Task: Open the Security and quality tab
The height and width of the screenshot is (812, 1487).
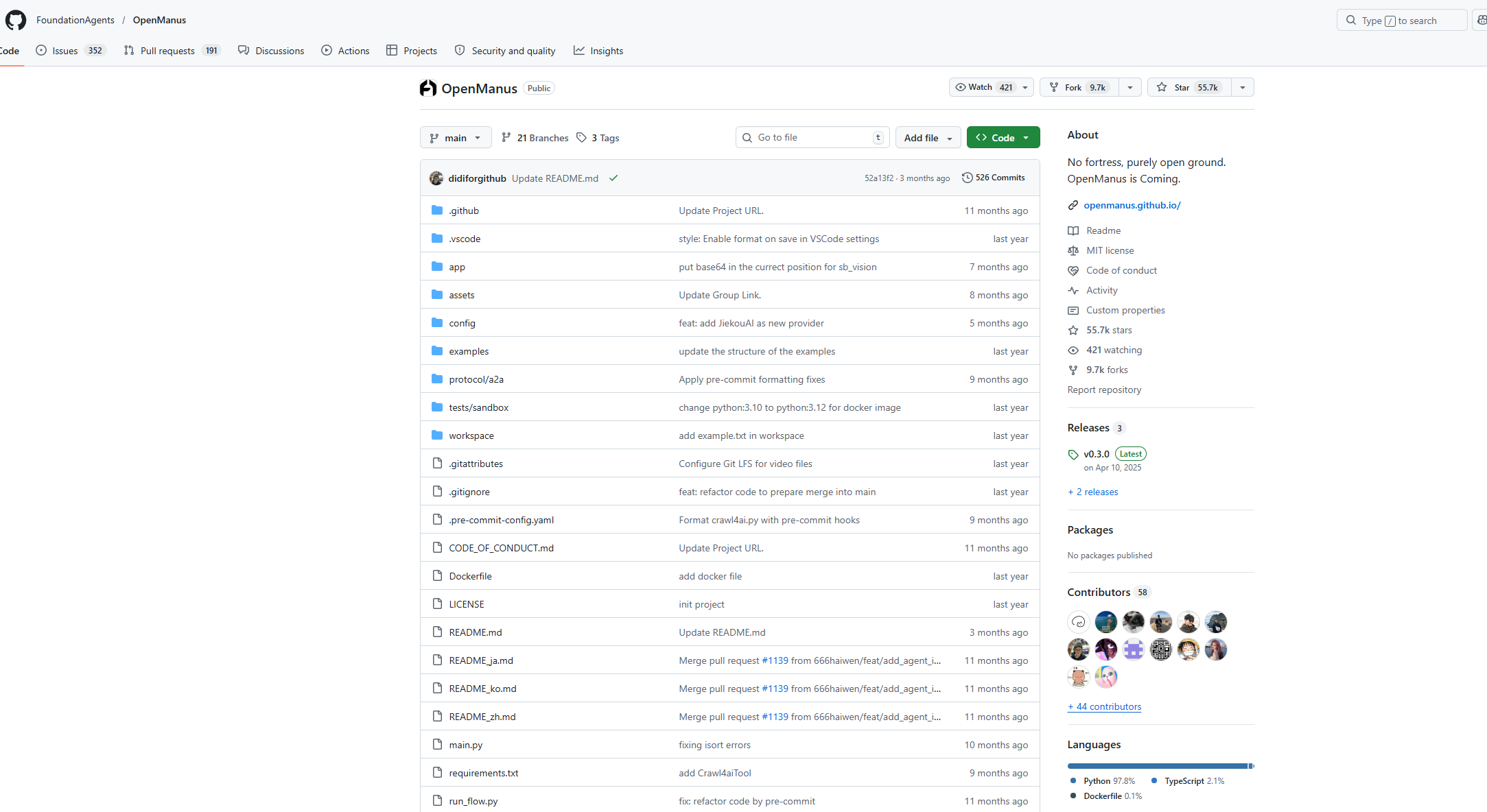Action: (x=505, y=50)
